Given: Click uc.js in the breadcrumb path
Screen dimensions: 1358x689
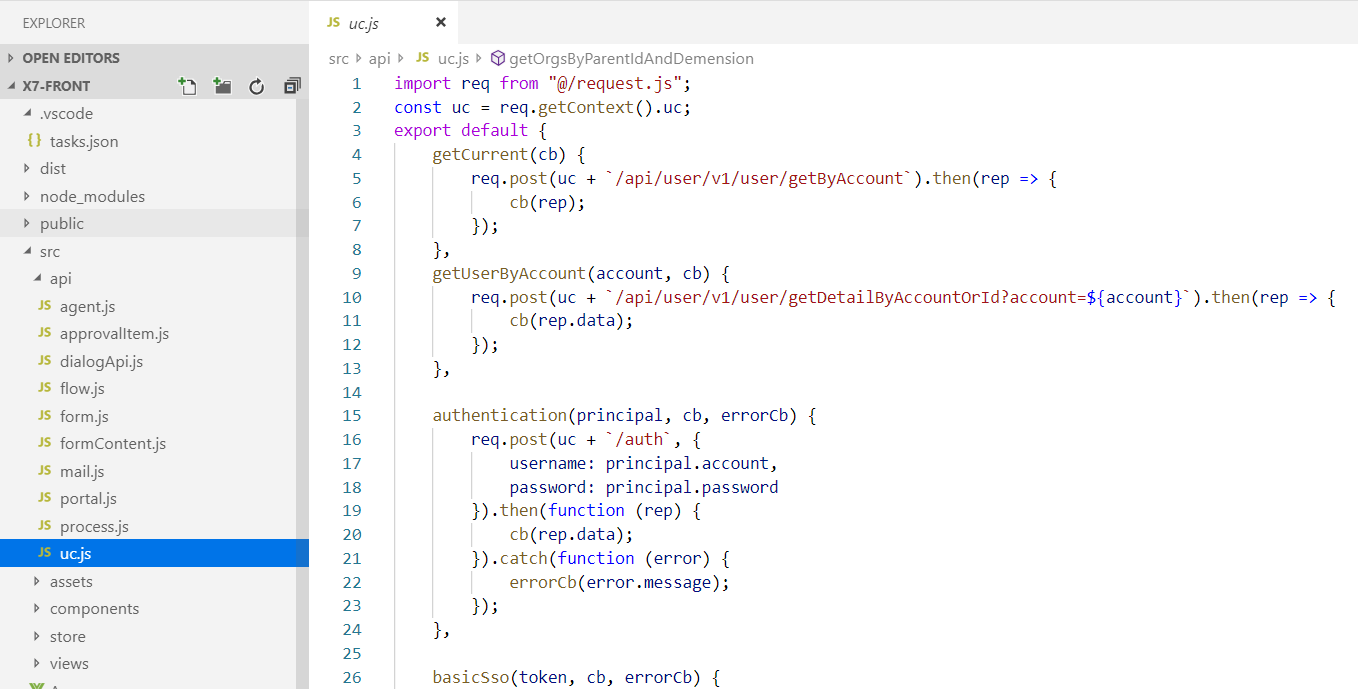Looking at the screenshot, I should (454, 59).
